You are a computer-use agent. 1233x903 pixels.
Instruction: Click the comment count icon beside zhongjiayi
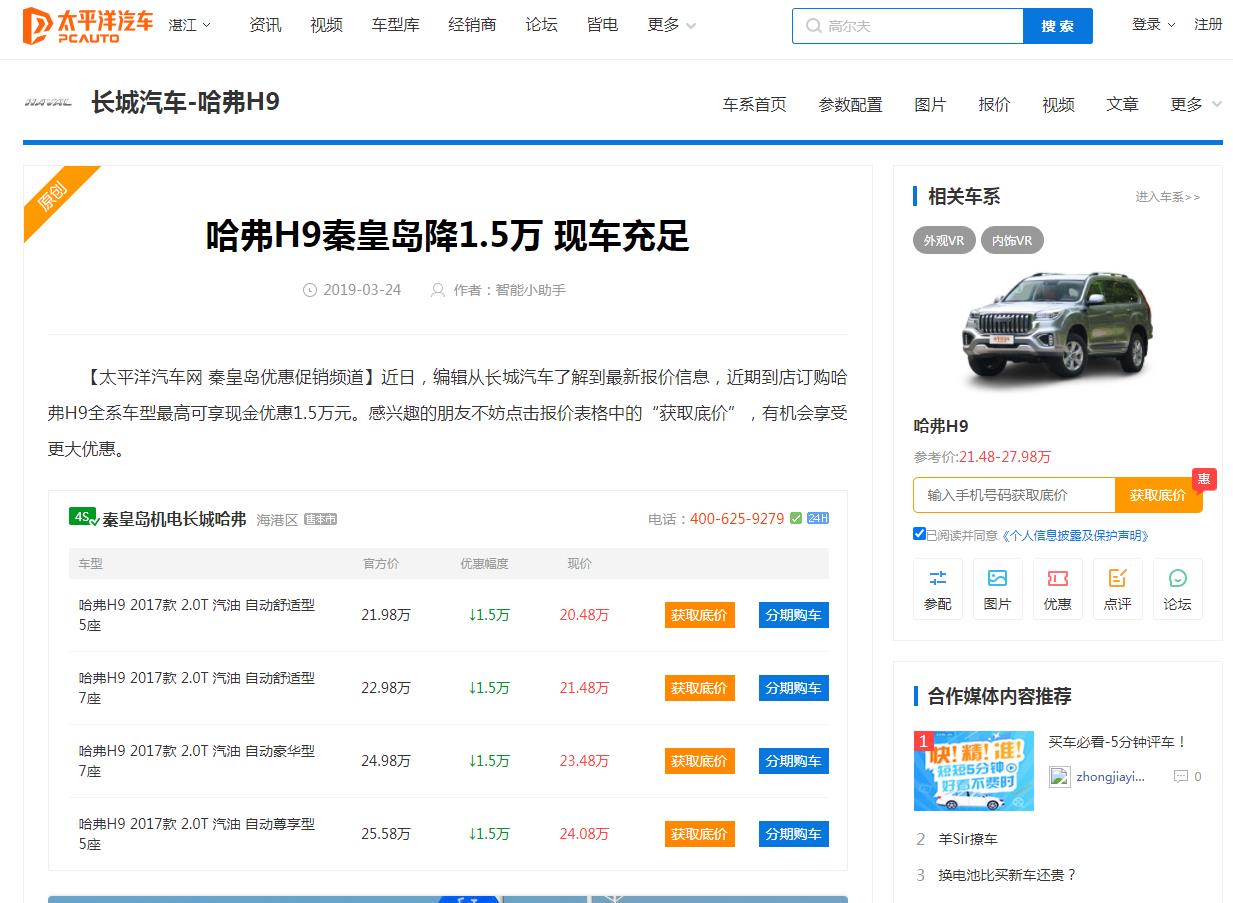(1181, 776)
